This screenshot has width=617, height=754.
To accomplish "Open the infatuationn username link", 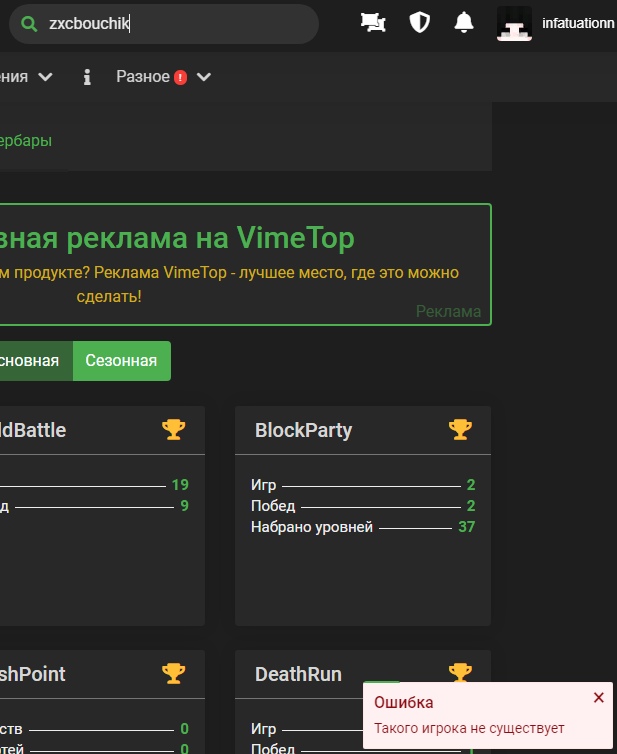I will 577,23.
